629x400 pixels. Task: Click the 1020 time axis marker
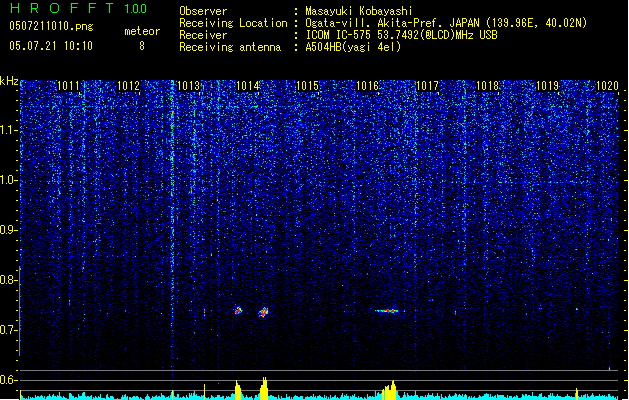tap(607, 86)
